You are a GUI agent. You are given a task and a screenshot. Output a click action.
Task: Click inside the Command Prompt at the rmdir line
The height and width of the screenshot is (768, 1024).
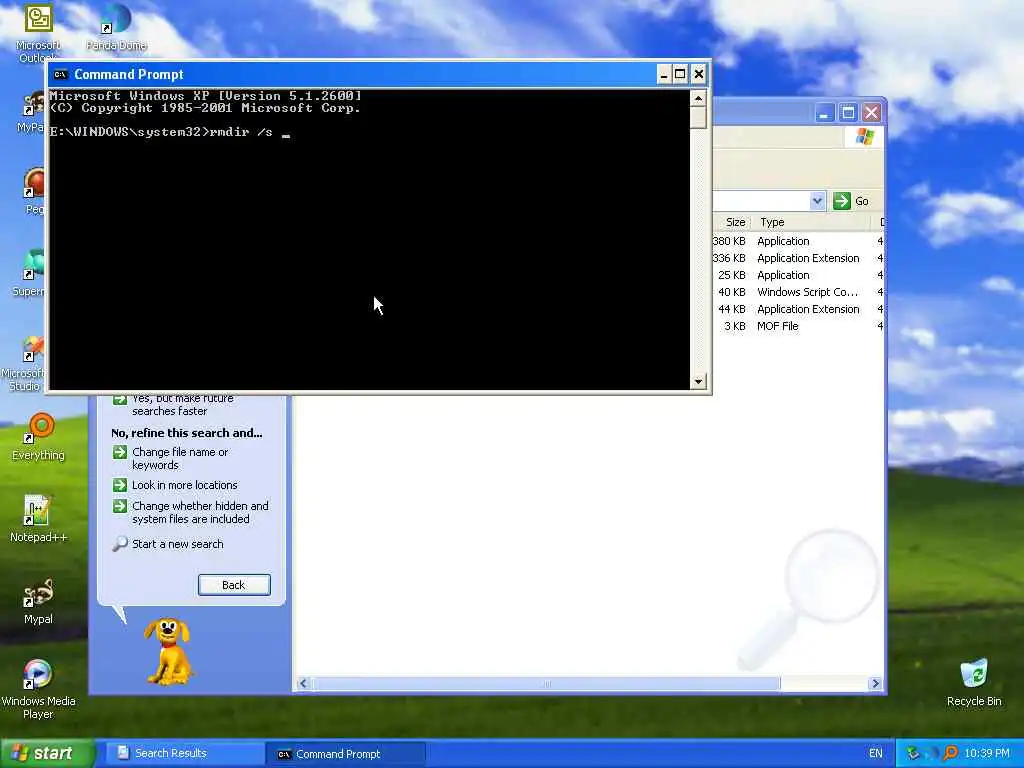click(x=170, y=132)
